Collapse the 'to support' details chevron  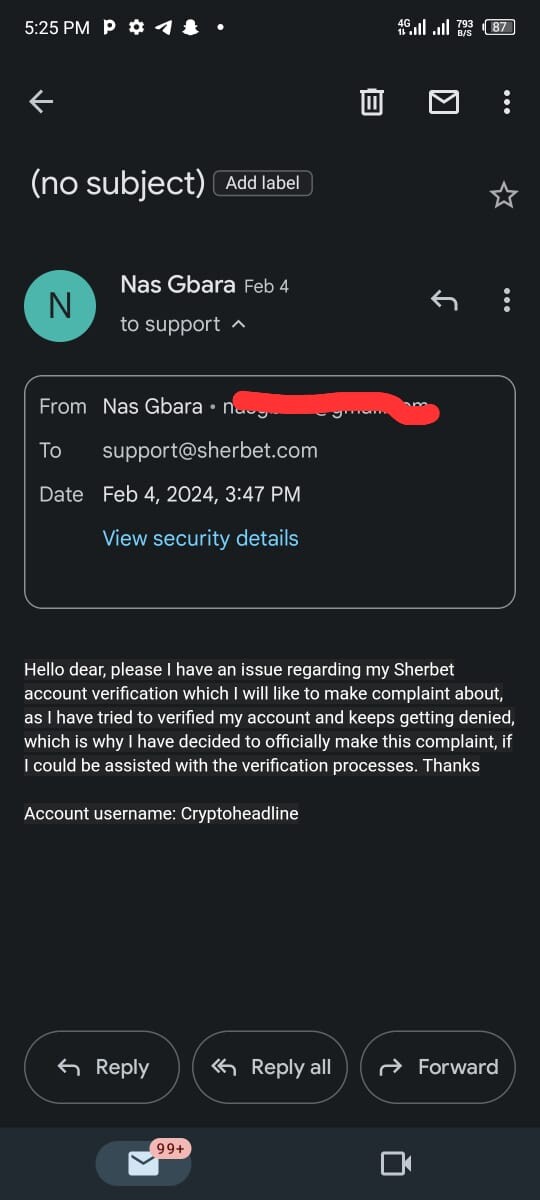(238, 325)
